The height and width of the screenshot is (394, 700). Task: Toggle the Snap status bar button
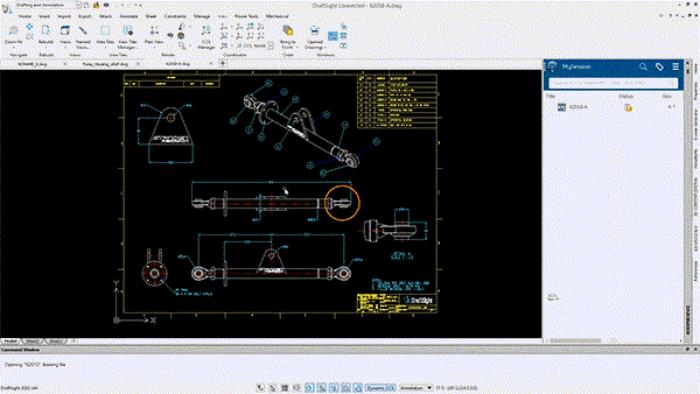272,388
